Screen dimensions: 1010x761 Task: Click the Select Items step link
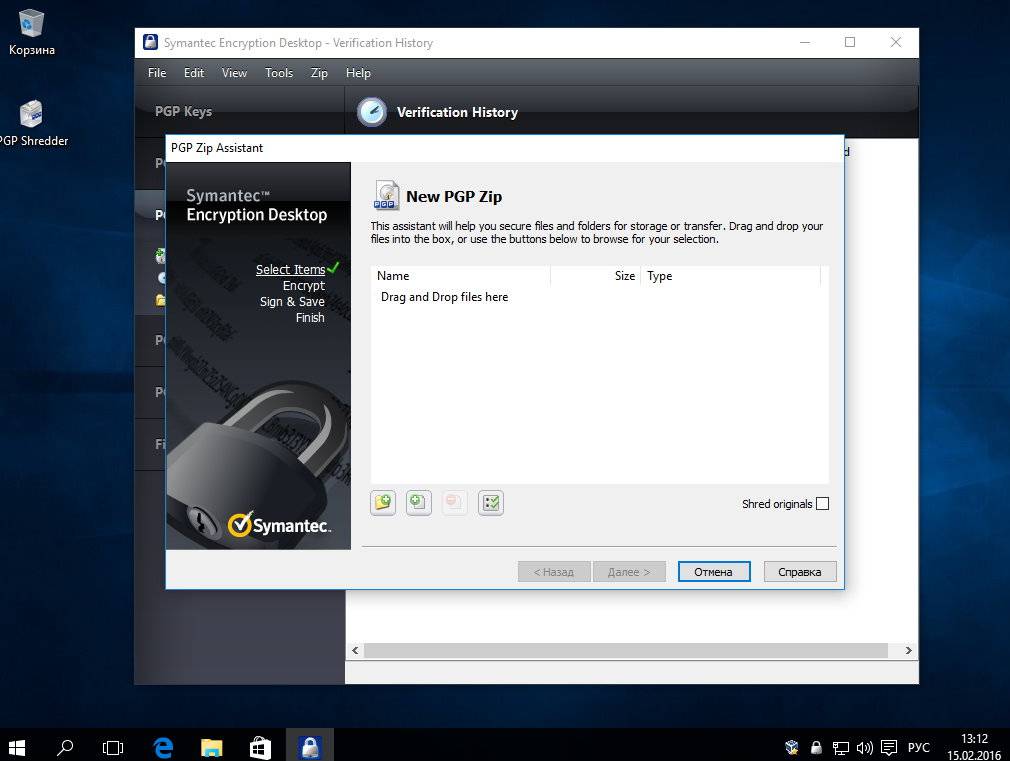click(x=291, y=269)
